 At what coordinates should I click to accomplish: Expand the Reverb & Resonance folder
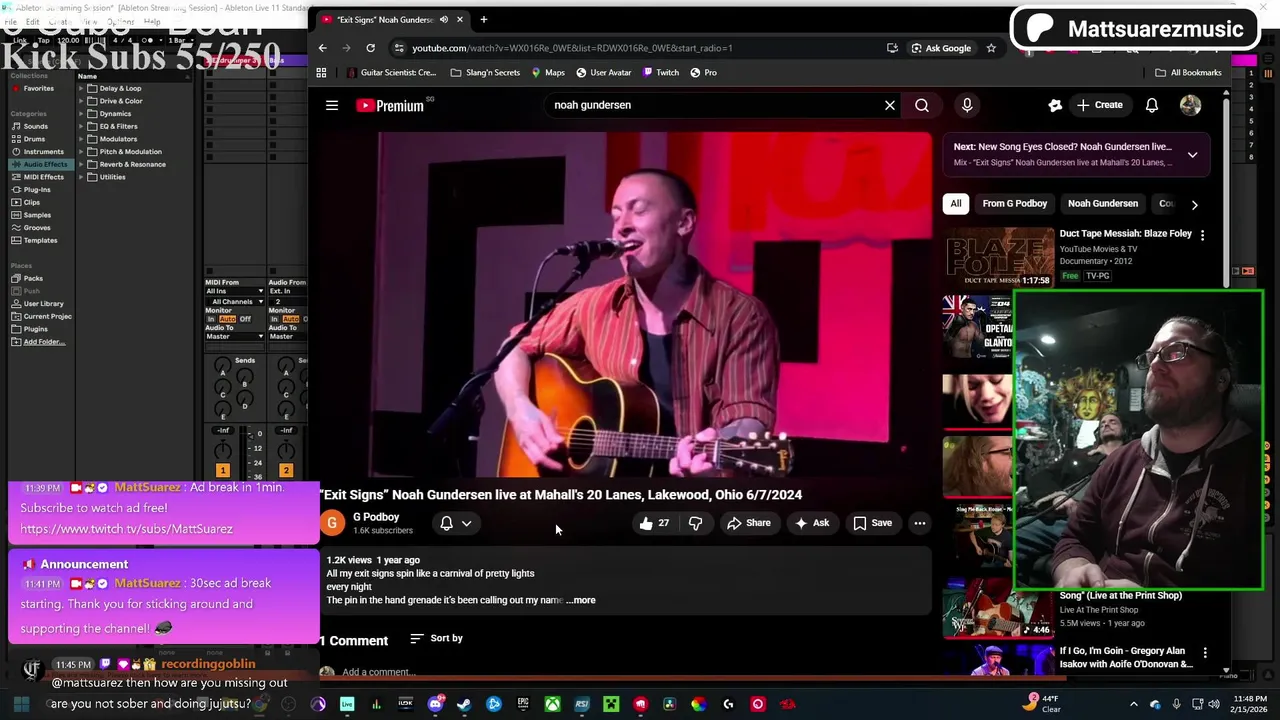[x=80, y=164]
